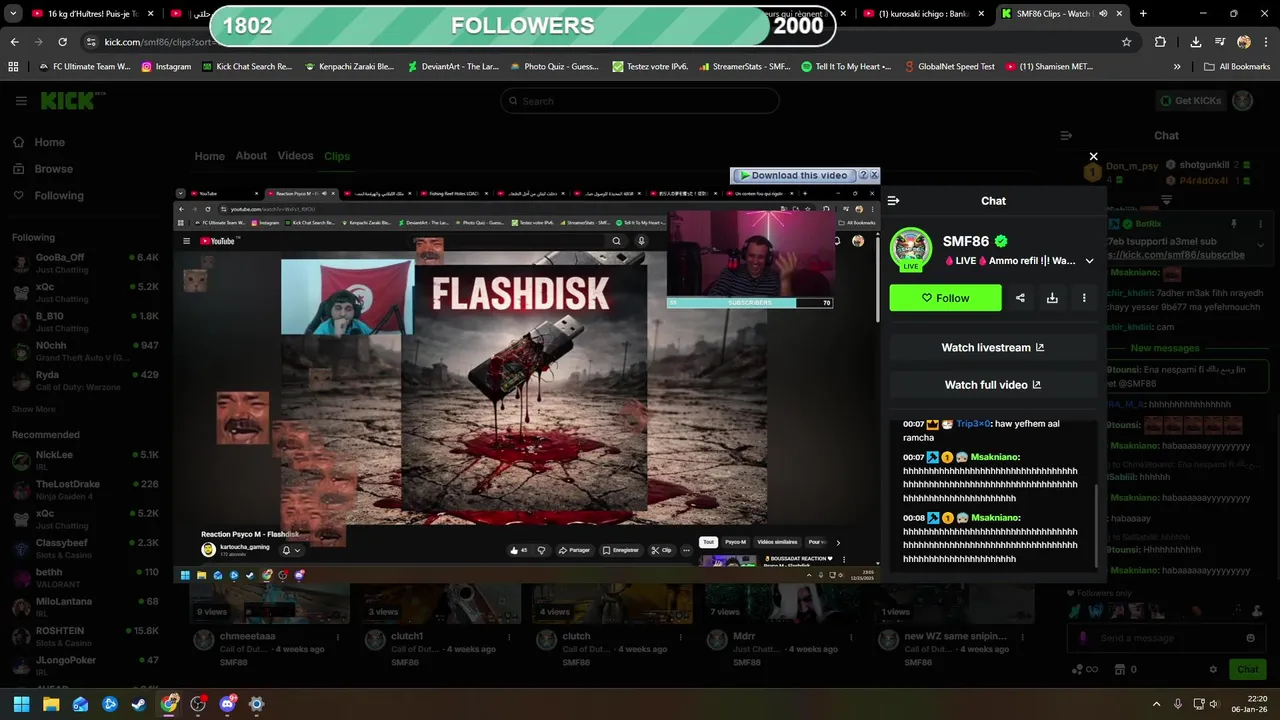The height and width of the screenshot is (720, 1280).
Task: Open options for the clutch1 clip
Action: [510, 637]
